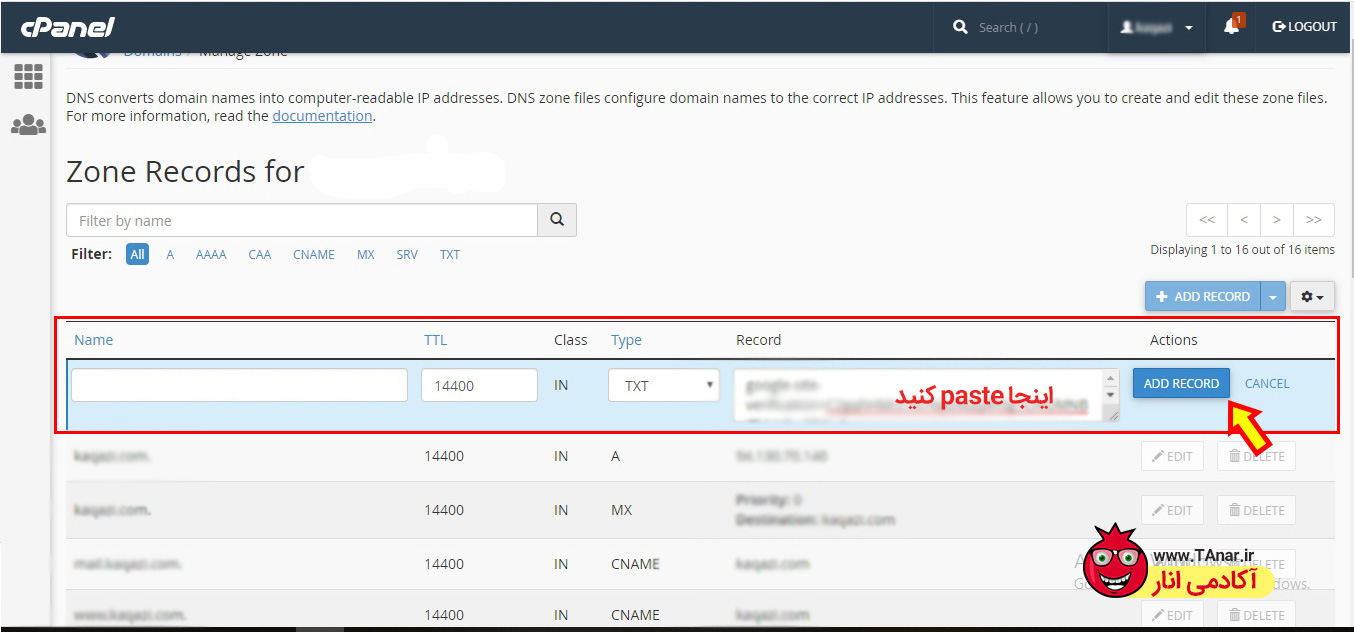
Task: Click the next page arrow
Action: click(1277, 220)
